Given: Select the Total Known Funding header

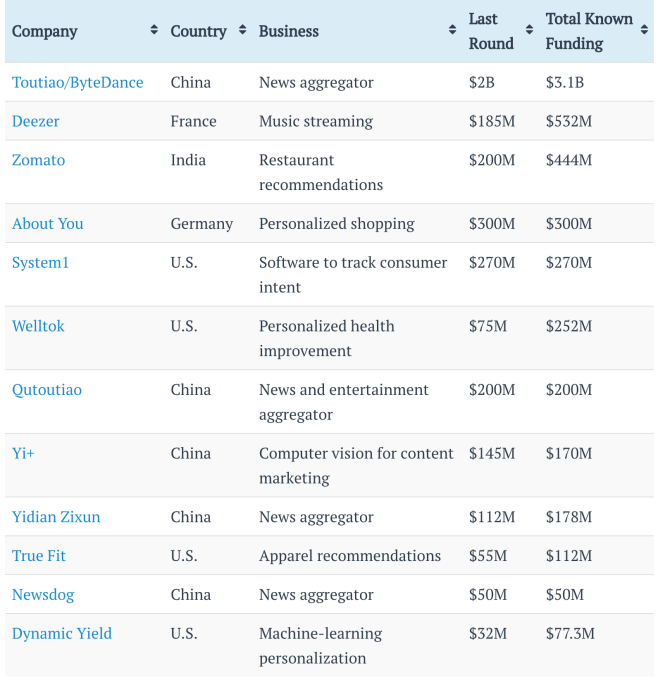Looking at the screenshot, I should (589, 31).
